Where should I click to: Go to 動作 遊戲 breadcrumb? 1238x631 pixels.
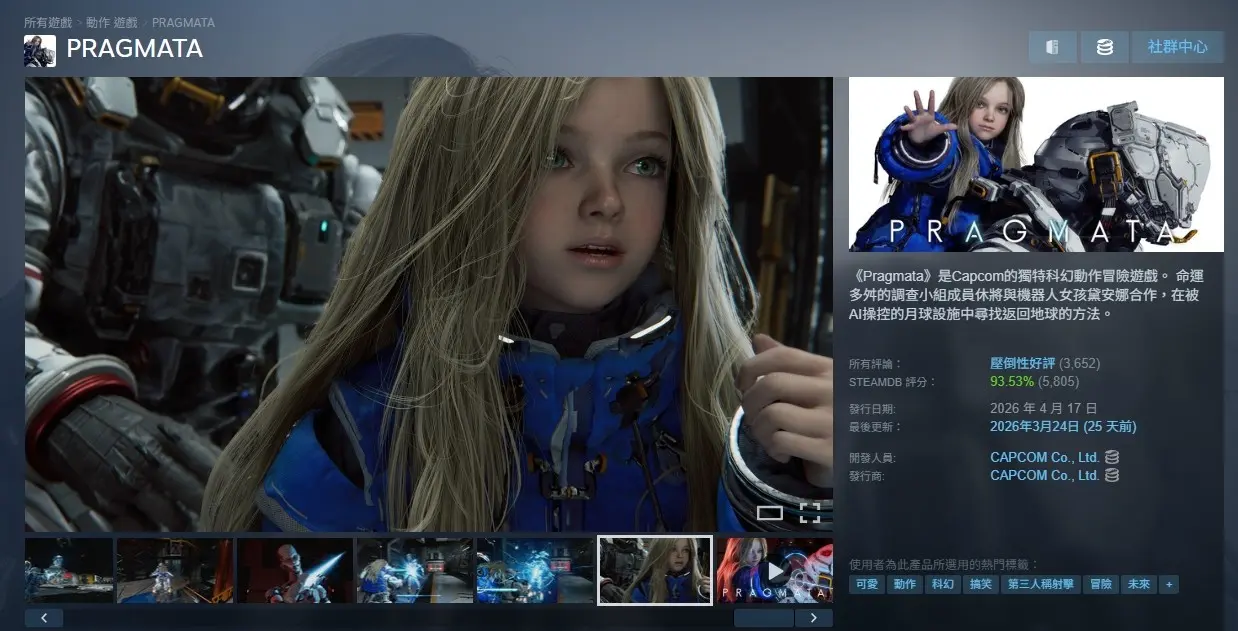point(112,22)
